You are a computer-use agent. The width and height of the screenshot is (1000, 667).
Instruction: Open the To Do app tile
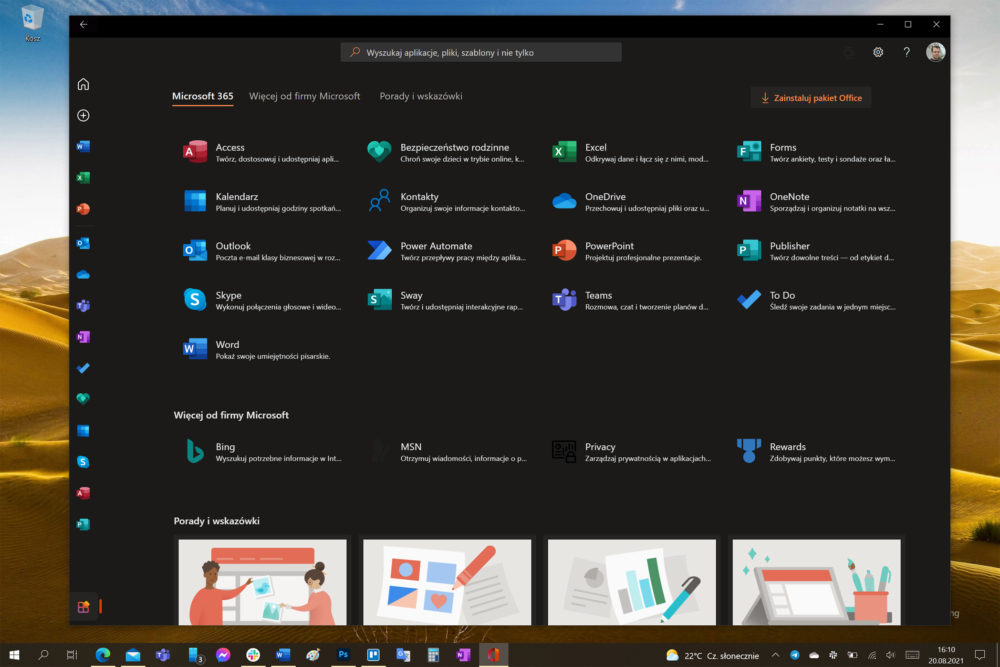(816, 300)
